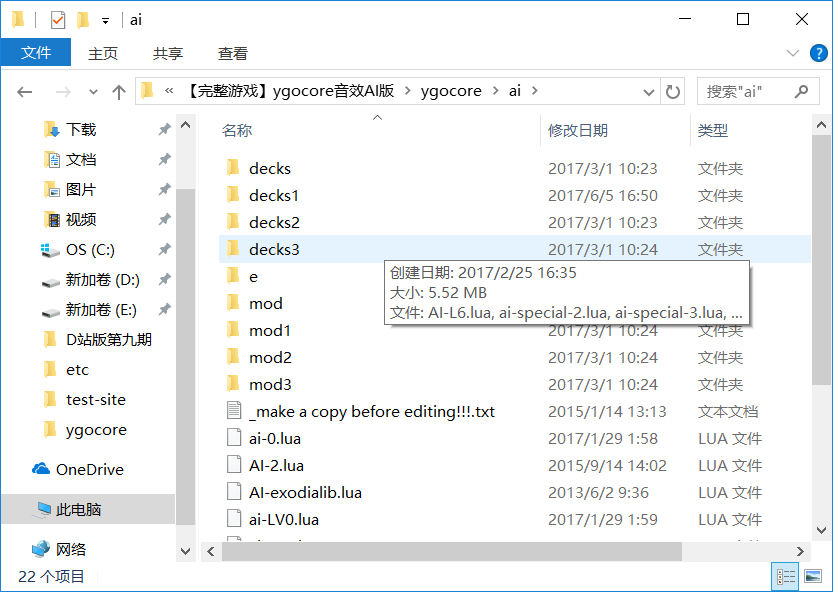Open 图片 in quick access

pos(81,189)
